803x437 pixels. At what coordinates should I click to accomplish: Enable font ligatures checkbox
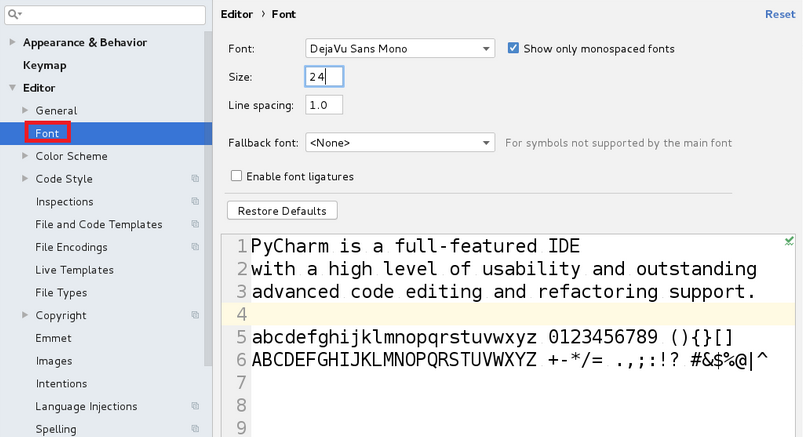click(236, 176)
